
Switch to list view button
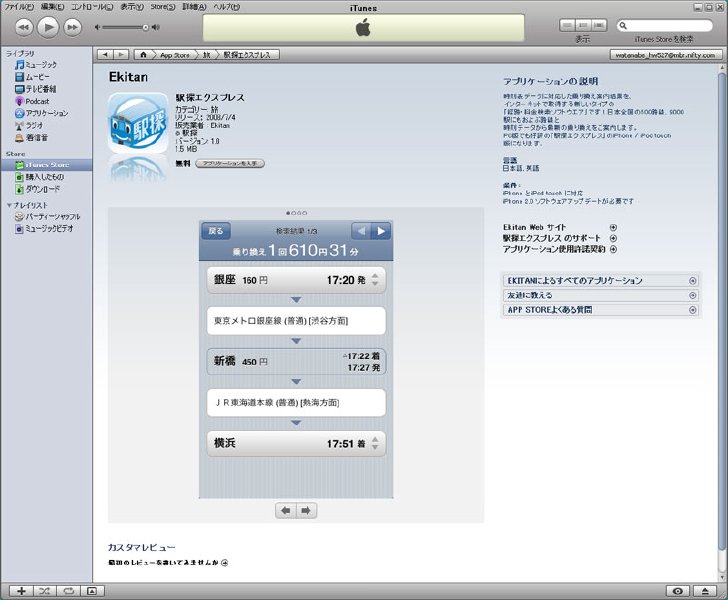pyautogui.click(x=567, y=26)
